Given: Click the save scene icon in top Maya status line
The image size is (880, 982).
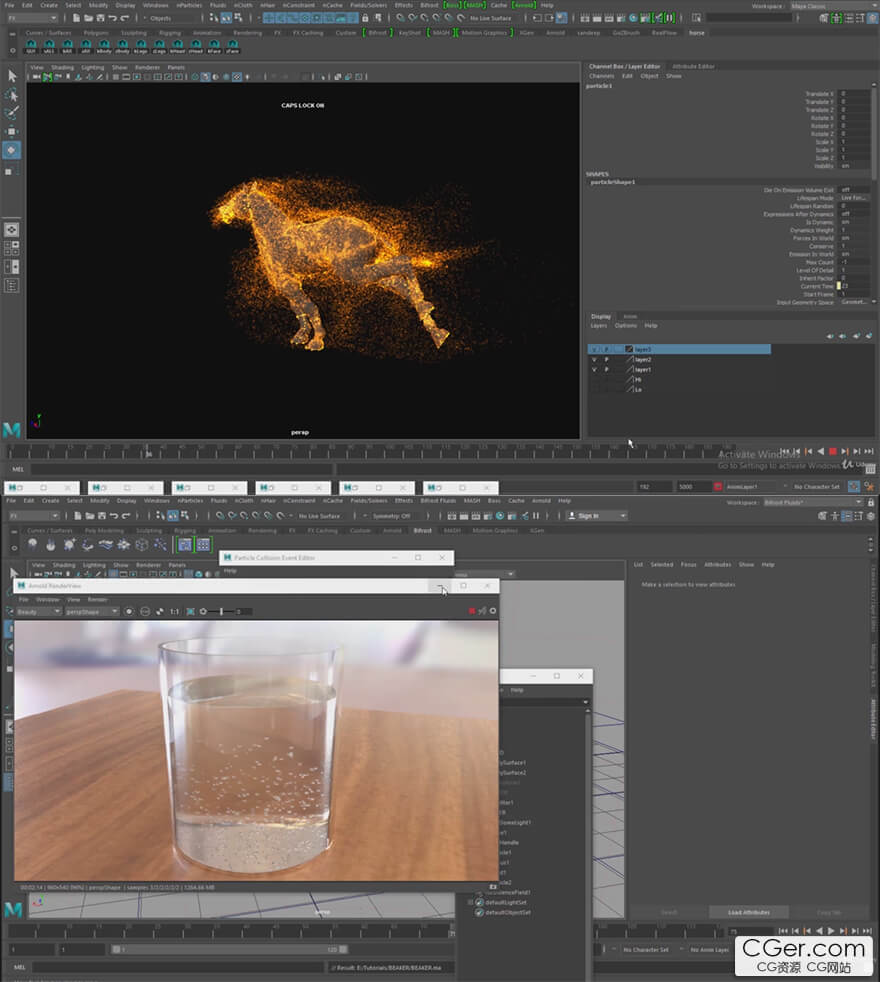Looking at the screenshot, I should (100, 18).
